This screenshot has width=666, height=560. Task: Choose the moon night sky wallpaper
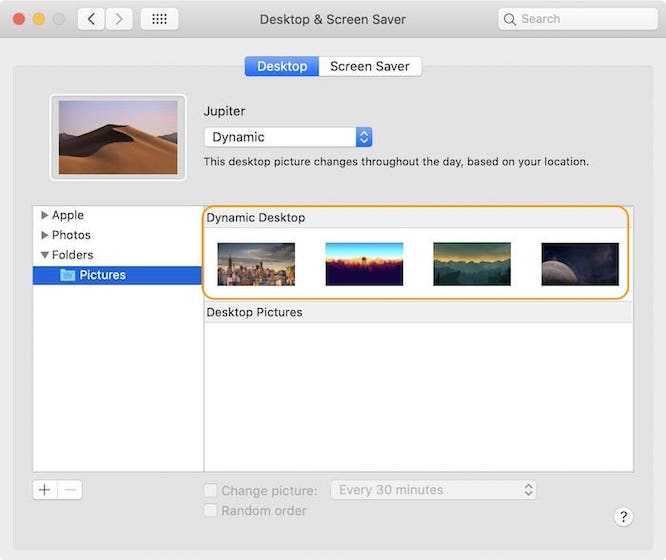point(580,264)
